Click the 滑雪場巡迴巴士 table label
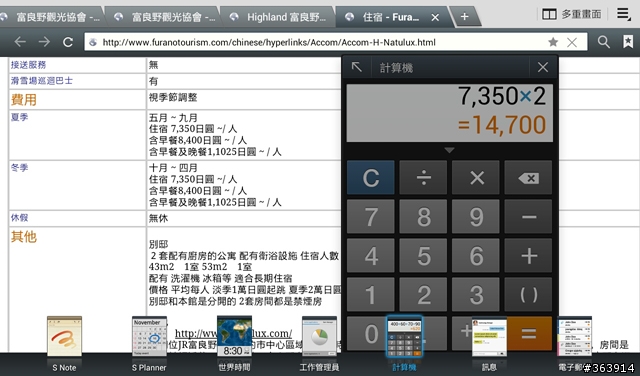 coord(42,80)
